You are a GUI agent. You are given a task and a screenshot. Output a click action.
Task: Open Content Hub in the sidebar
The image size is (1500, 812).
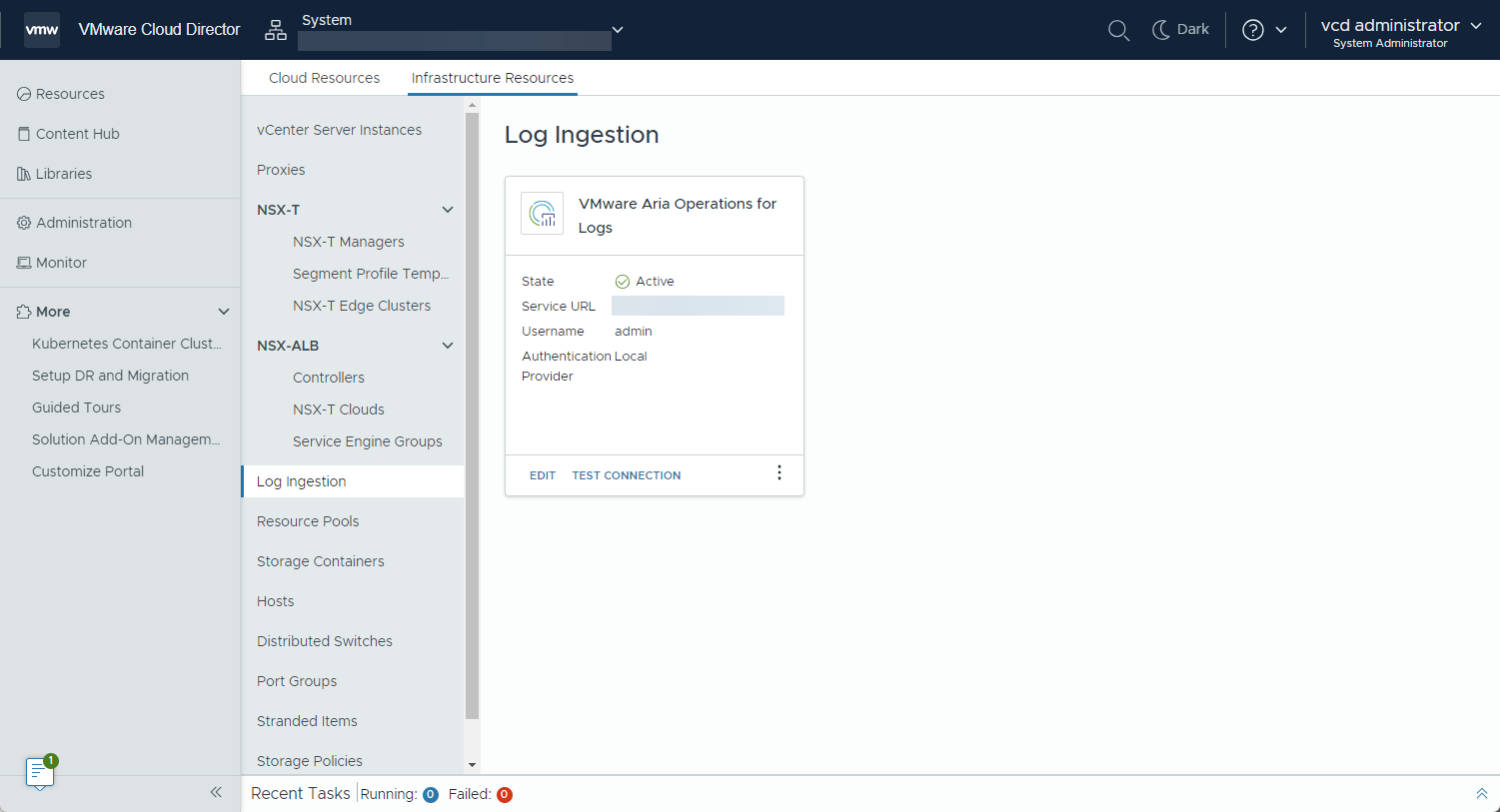(x=78, y=134)
